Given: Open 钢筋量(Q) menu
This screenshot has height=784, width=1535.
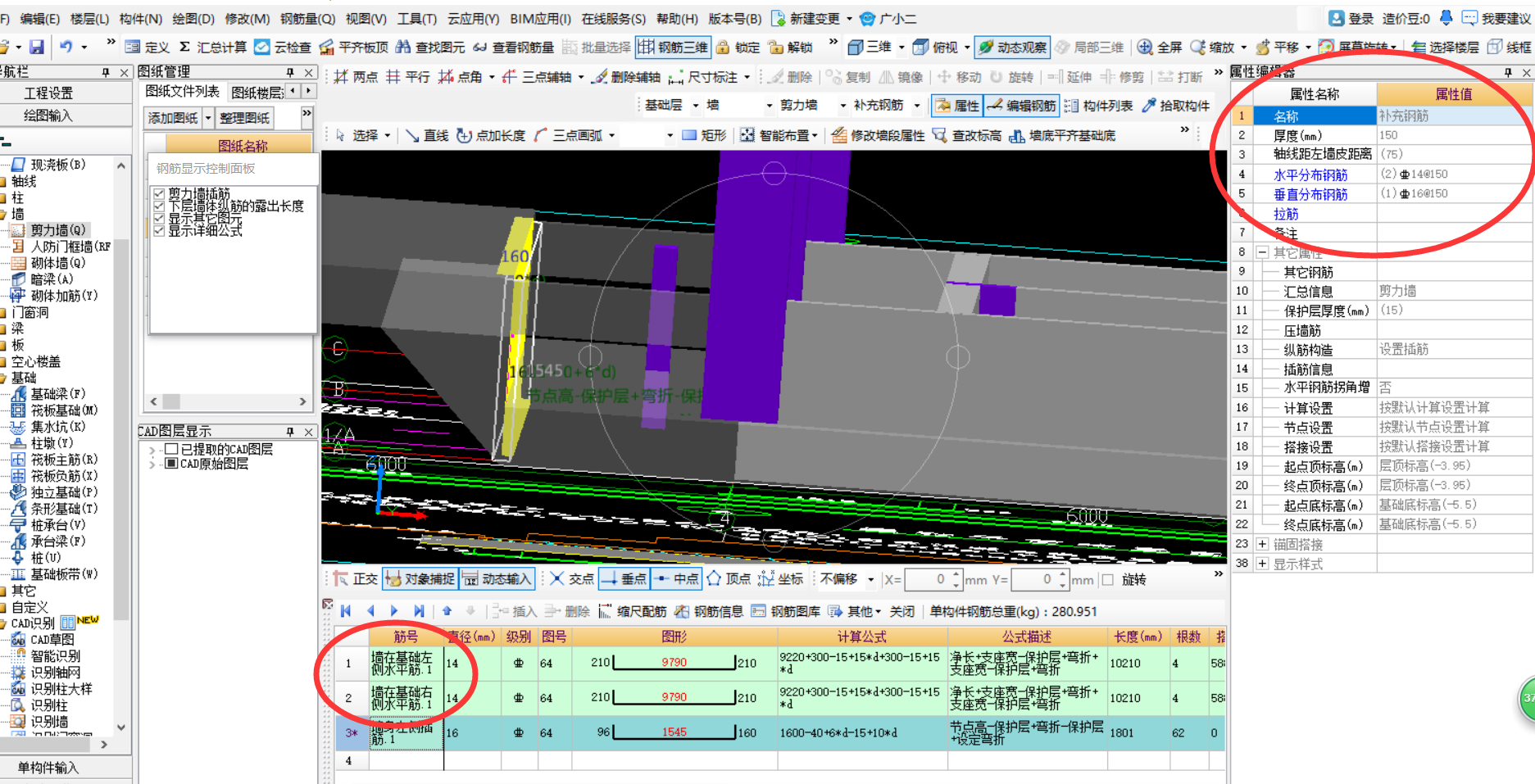Looking at the screenshot, I should (x=307, y=18).
